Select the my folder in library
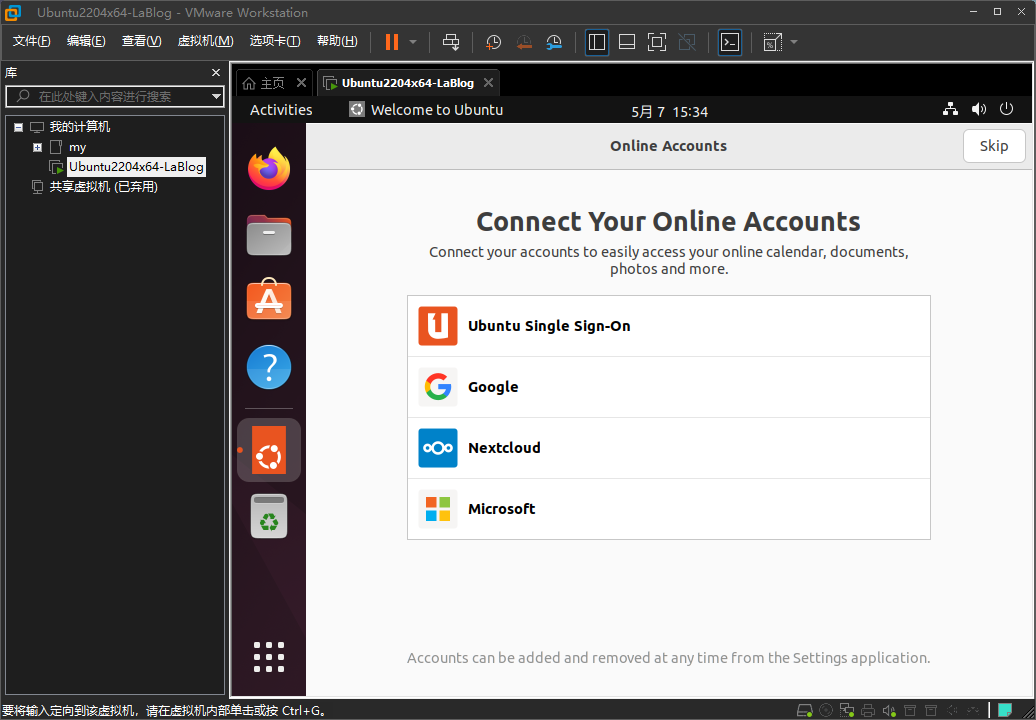 [x=77, y=147]
